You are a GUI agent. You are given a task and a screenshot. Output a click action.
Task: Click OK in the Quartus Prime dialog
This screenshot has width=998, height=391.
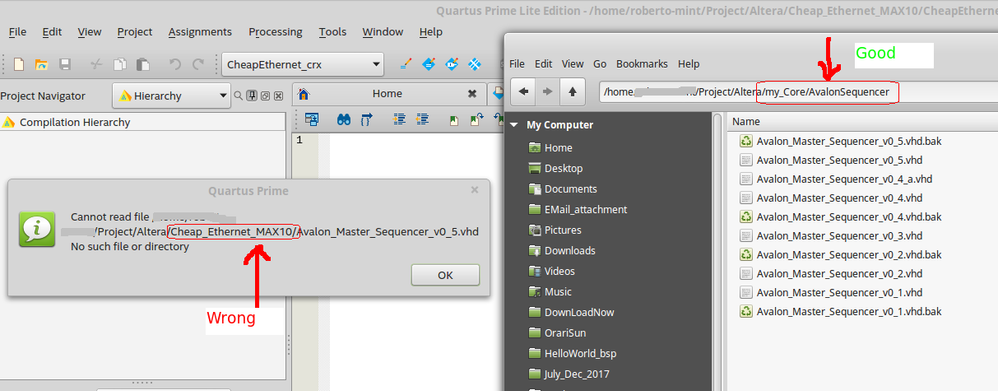pos(445,275)
